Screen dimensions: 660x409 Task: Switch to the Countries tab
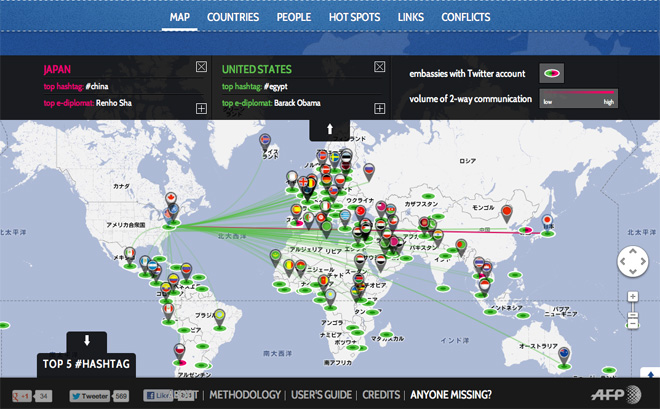click(233, 17)
